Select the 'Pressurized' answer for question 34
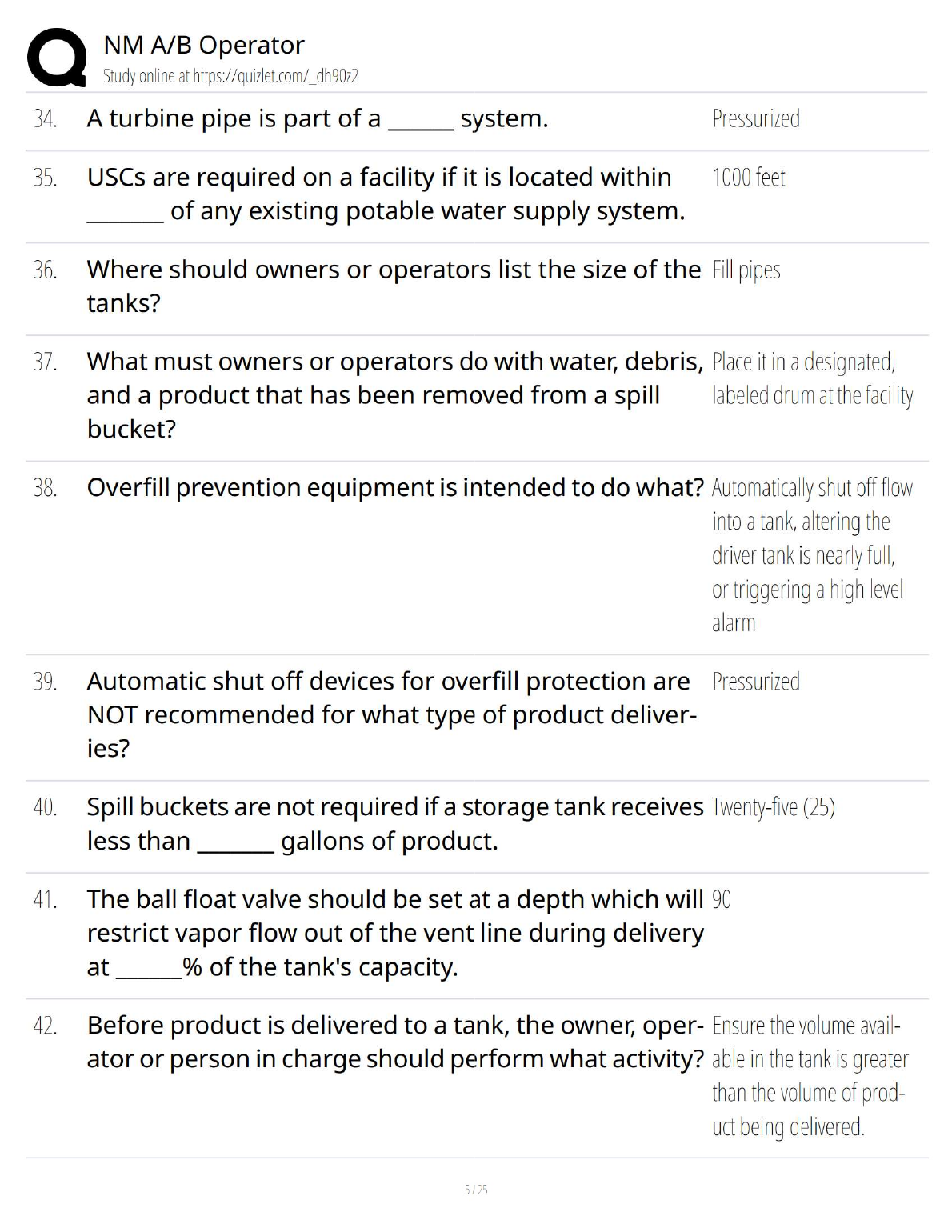Viewport: 952px width, 1232px height. (x=755, y=118)
